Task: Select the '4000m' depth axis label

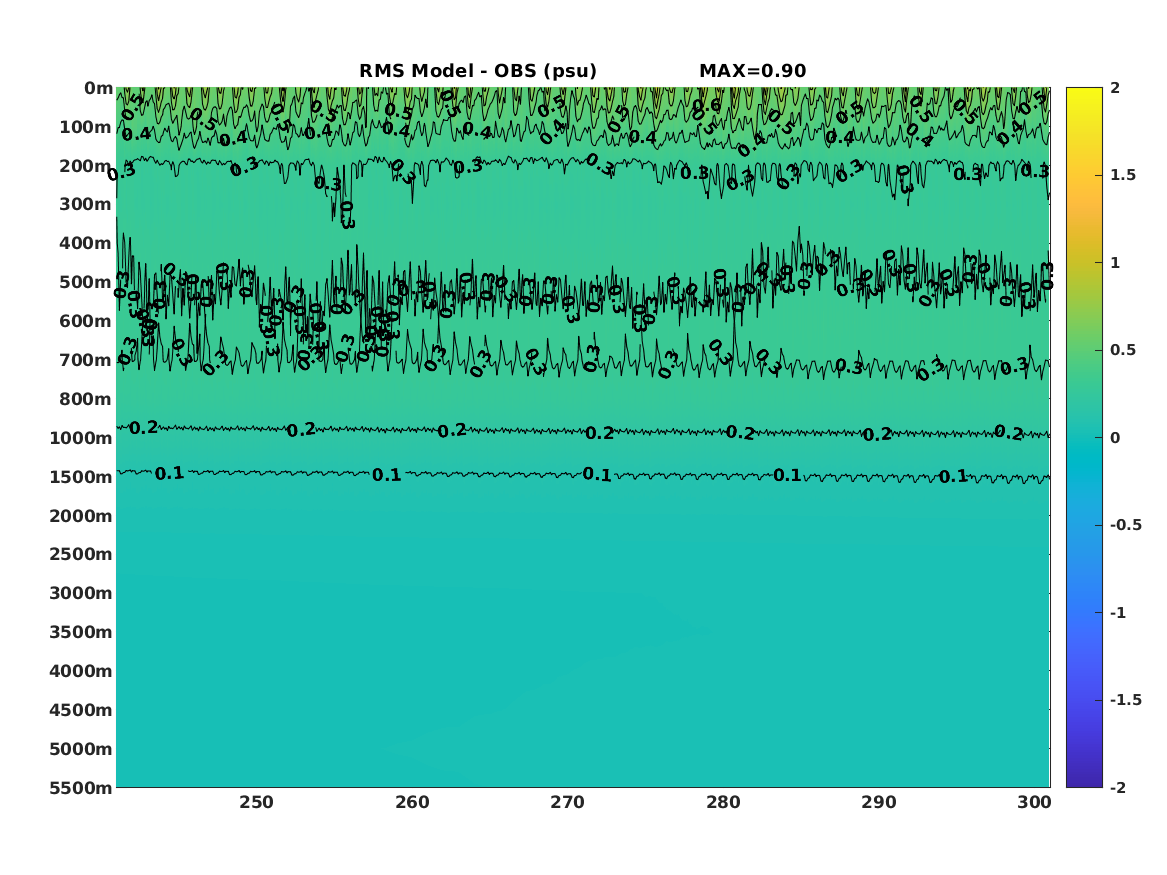Action: pos(81,671)
